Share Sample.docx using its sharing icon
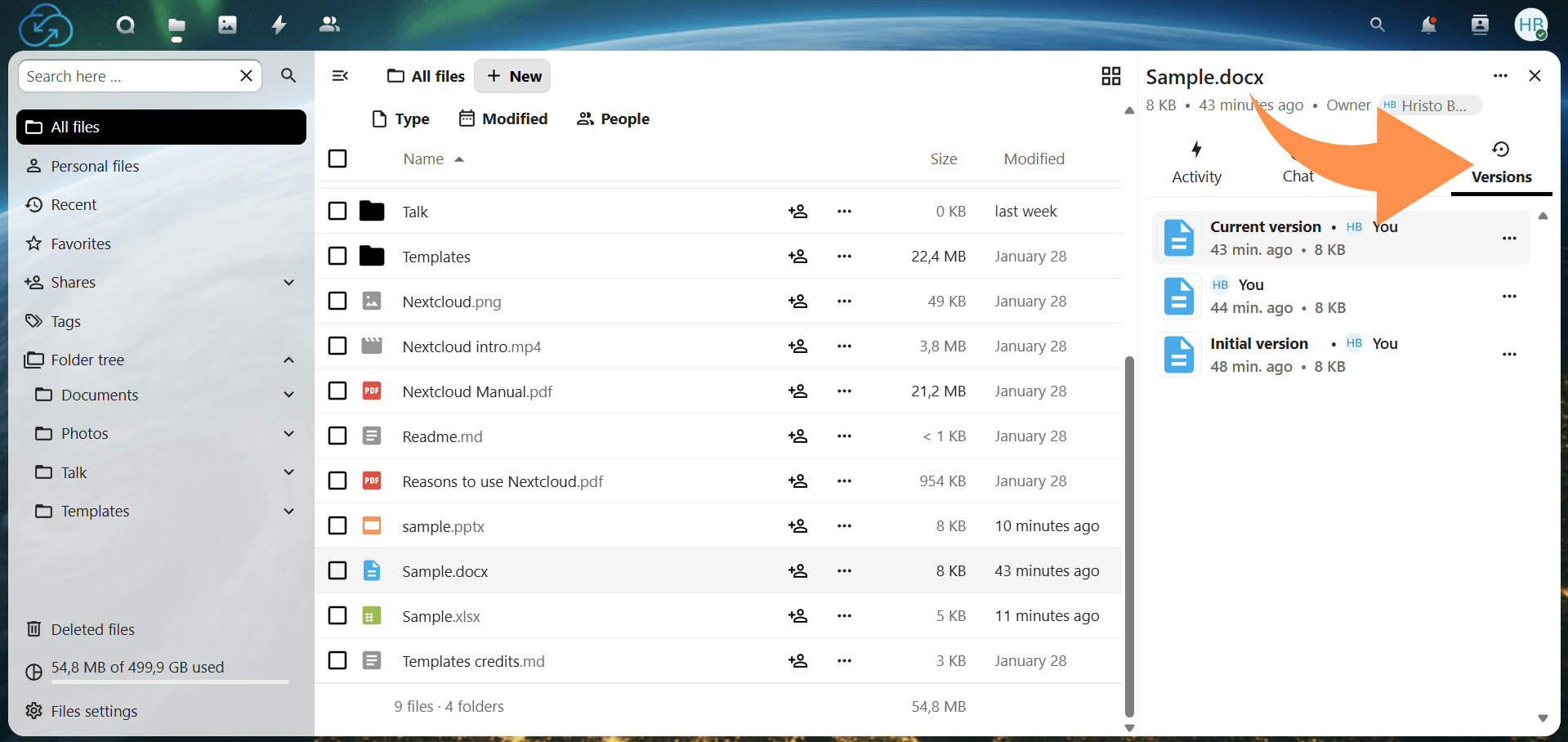This screenshot has width=1568, height=742. [798, 570]
